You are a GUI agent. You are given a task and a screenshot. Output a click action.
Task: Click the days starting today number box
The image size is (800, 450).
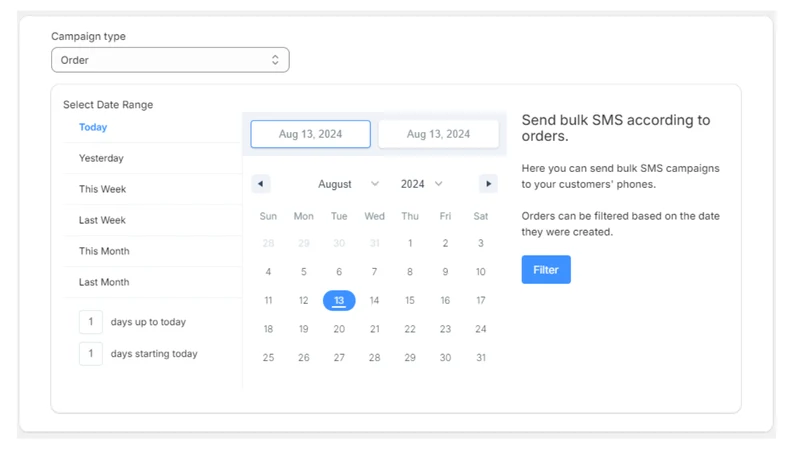(x=91, y=354)
